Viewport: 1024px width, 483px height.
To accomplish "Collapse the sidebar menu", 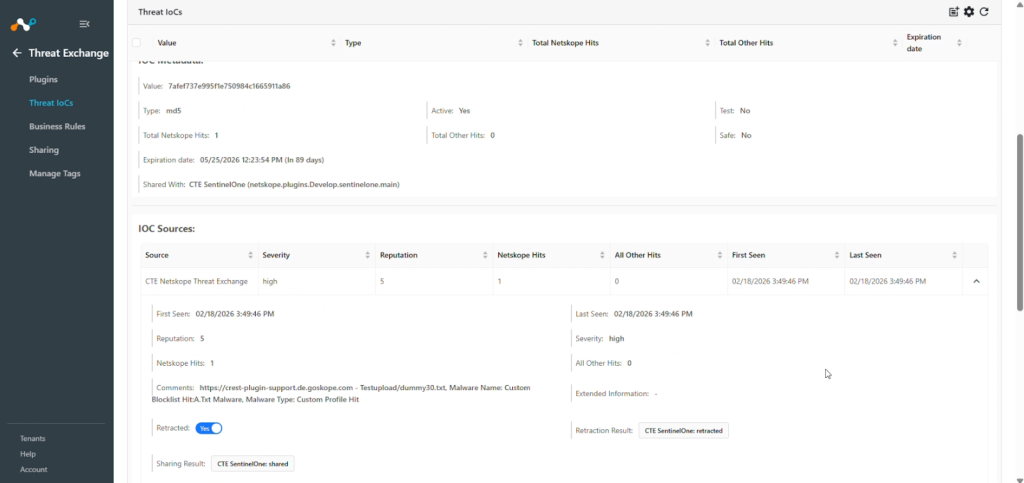I will tap(84, 24).
